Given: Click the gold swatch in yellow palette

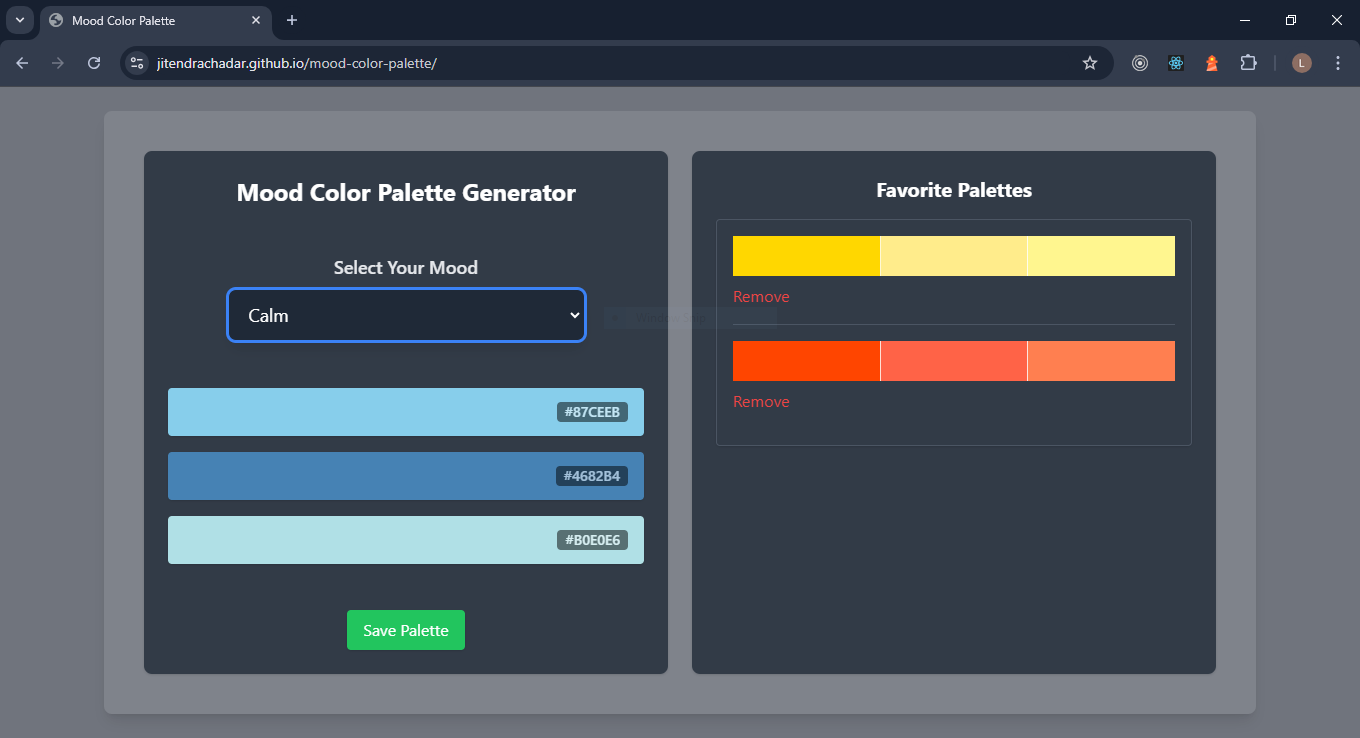Looking at the screenshot, I should point(806,256).
